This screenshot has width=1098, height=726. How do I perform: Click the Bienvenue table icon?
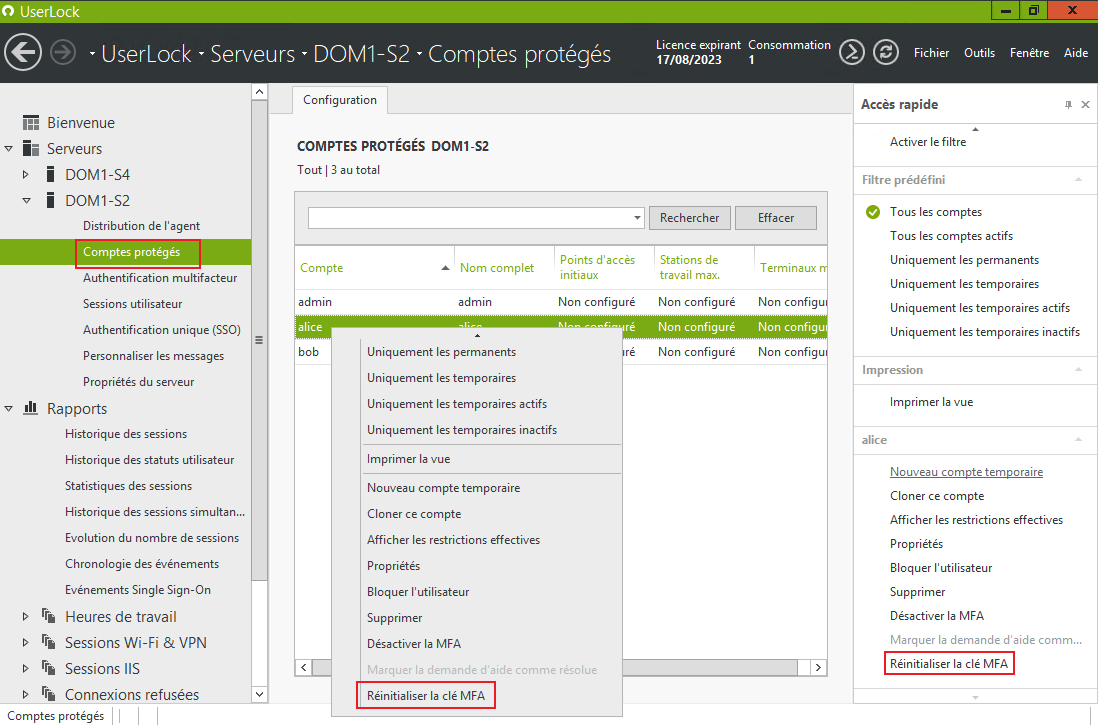coord(31,123)
